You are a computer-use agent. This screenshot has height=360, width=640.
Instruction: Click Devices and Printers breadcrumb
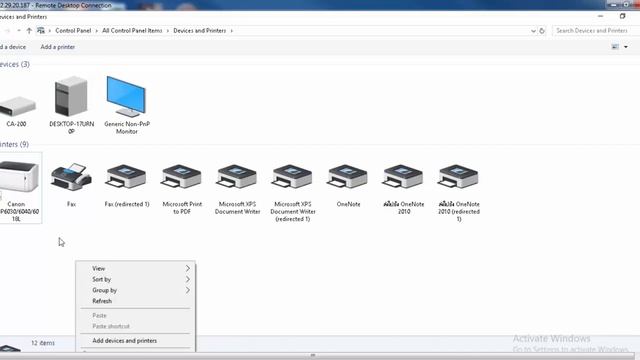200,31
